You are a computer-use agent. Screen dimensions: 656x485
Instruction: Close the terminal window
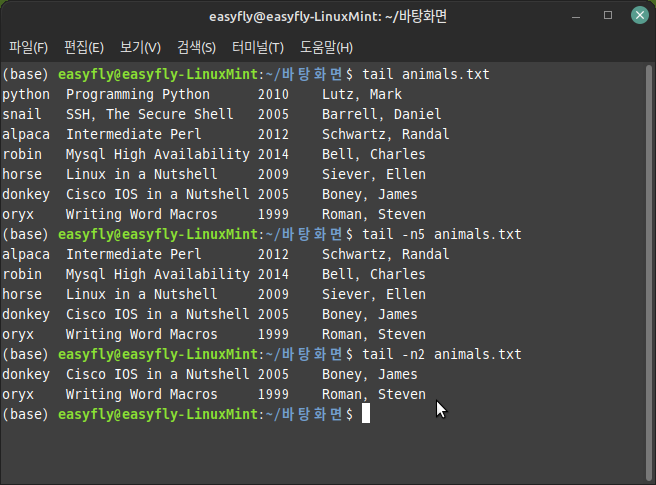click(x=640, y=15)
